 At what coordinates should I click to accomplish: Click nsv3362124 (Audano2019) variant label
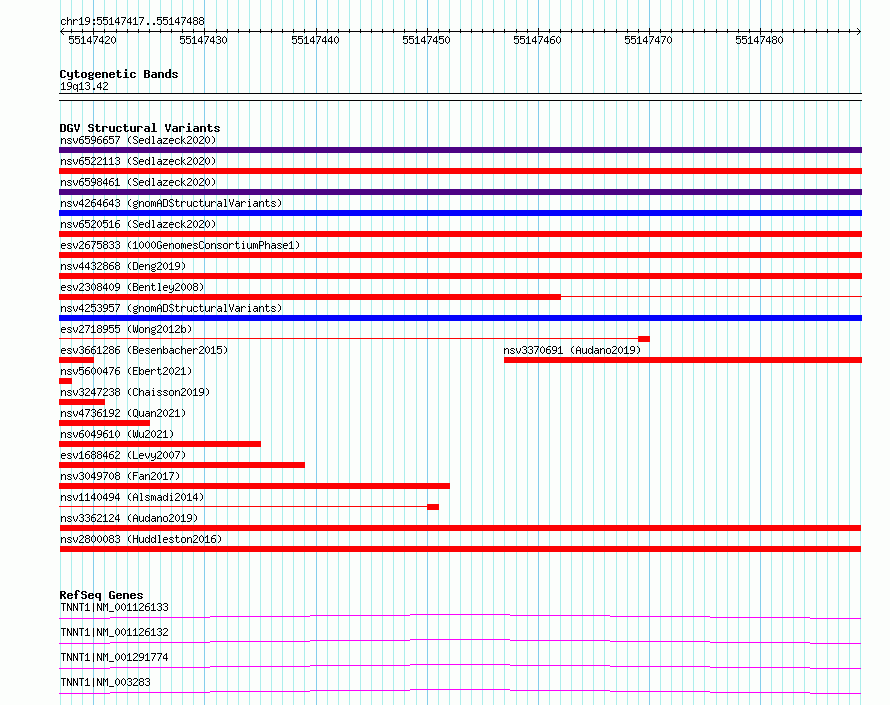pos(129,518)
